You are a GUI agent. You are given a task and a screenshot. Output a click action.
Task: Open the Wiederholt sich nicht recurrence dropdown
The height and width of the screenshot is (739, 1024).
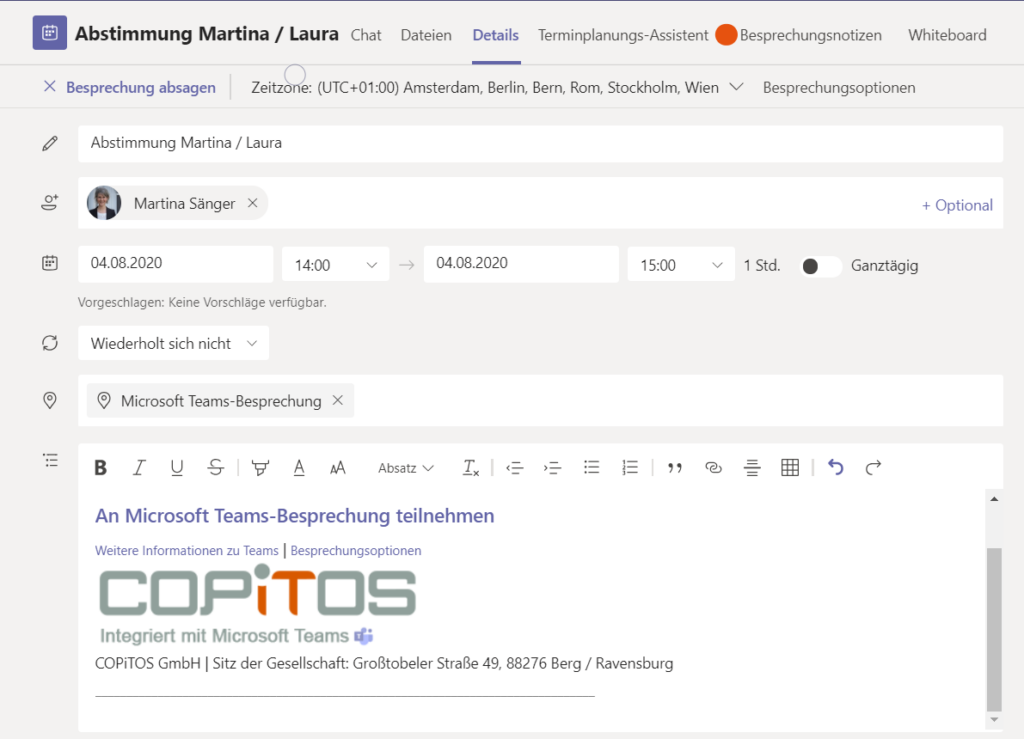click(173, 343)
